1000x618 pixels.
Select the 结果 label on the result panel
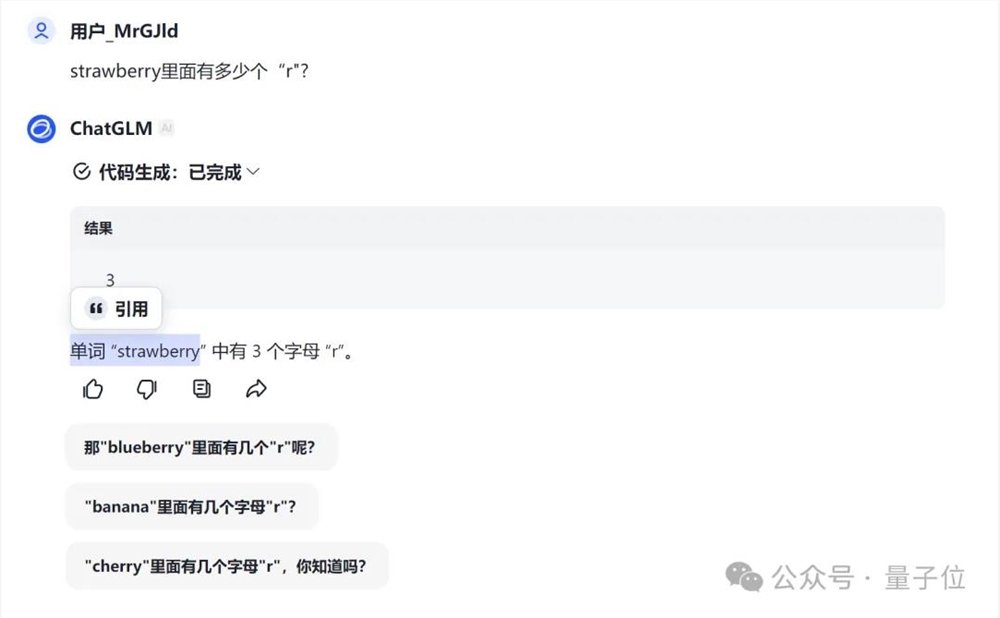(x=97, y=228)
